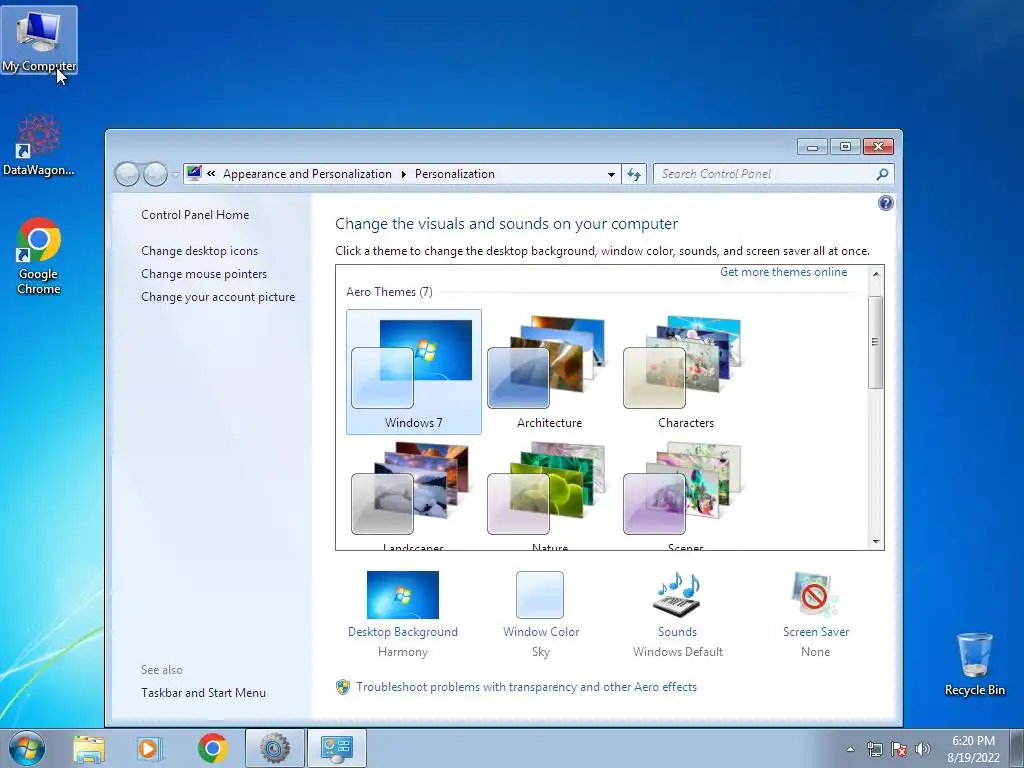Open Chrome from the taskbar

pos(212,748)
